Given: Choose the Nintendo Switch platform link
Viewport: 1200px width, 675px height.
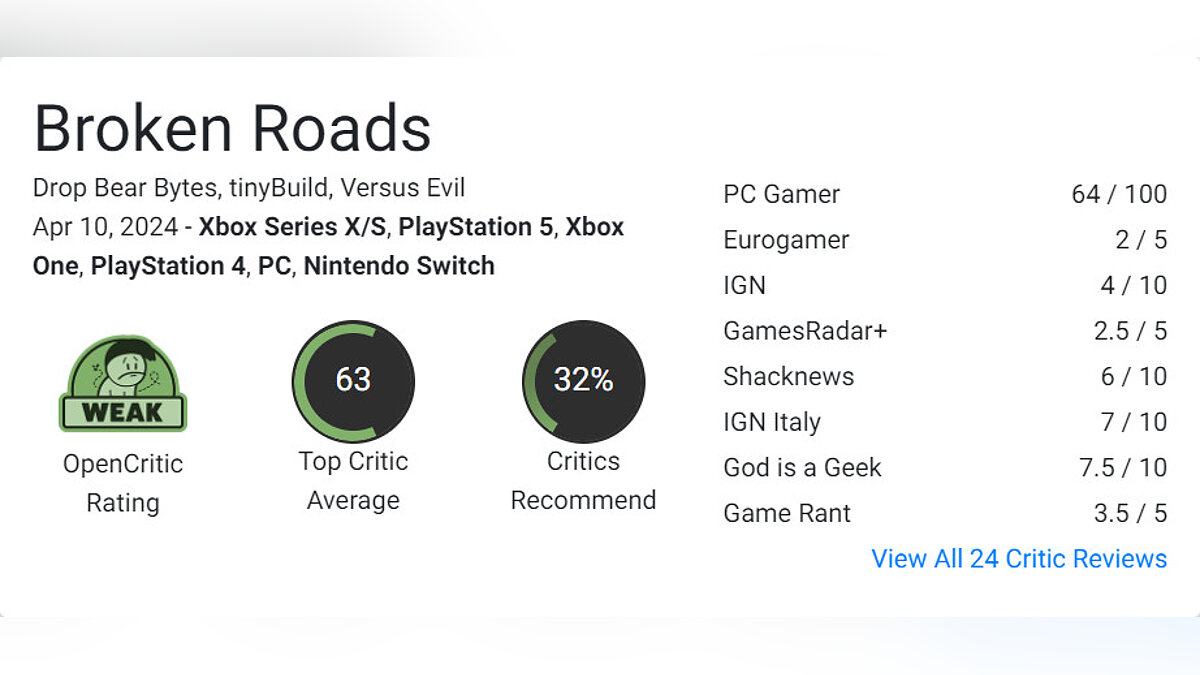Looking at the screenshot, I should tap(399, 266).
